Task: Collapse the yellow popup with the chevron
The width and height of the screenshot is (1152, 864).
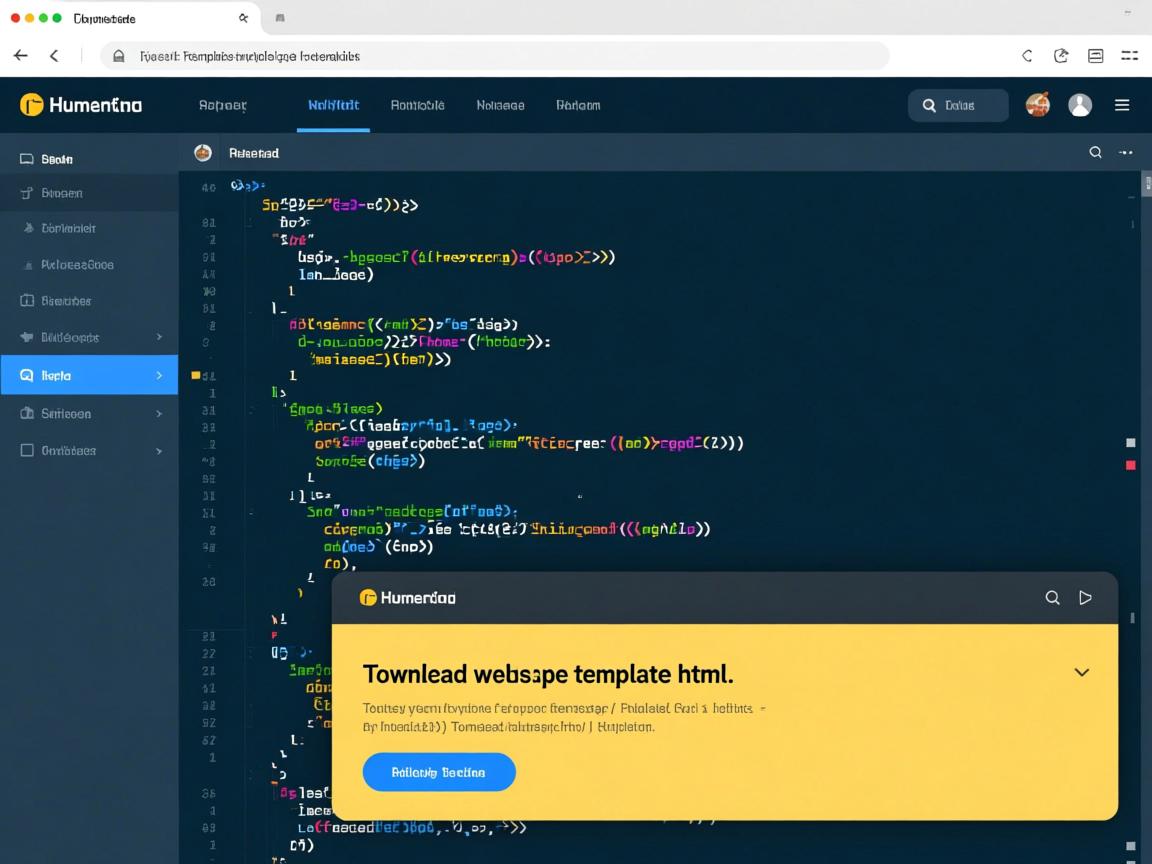Action: click(x=1081, y=672)
